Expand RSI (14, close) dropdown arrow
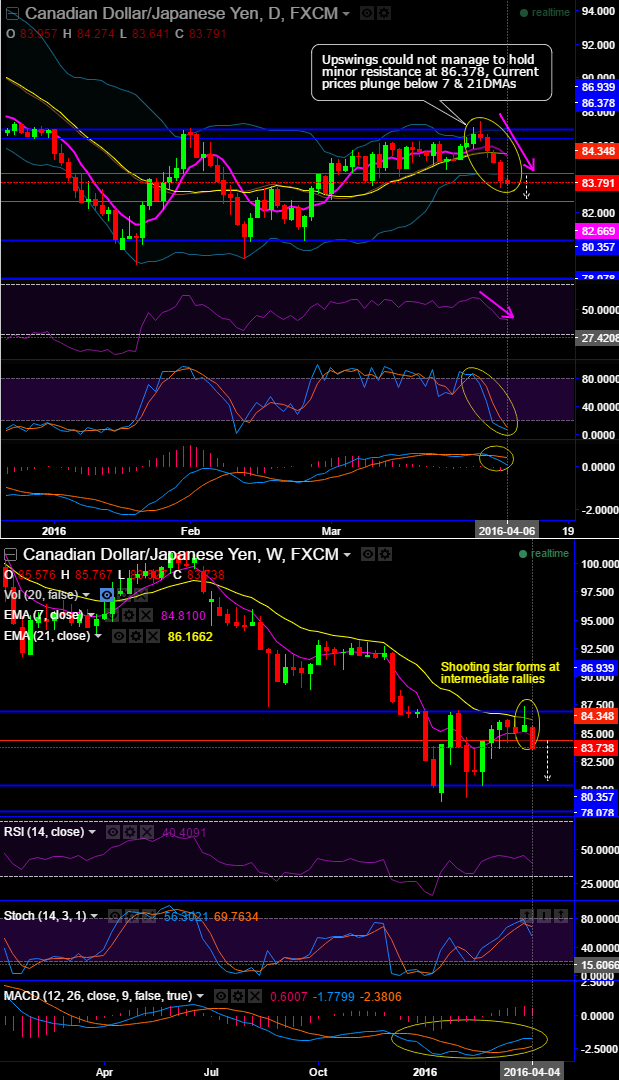This screenshot has height=1081, width=619. pyautogui.click(x=91, y=833)
